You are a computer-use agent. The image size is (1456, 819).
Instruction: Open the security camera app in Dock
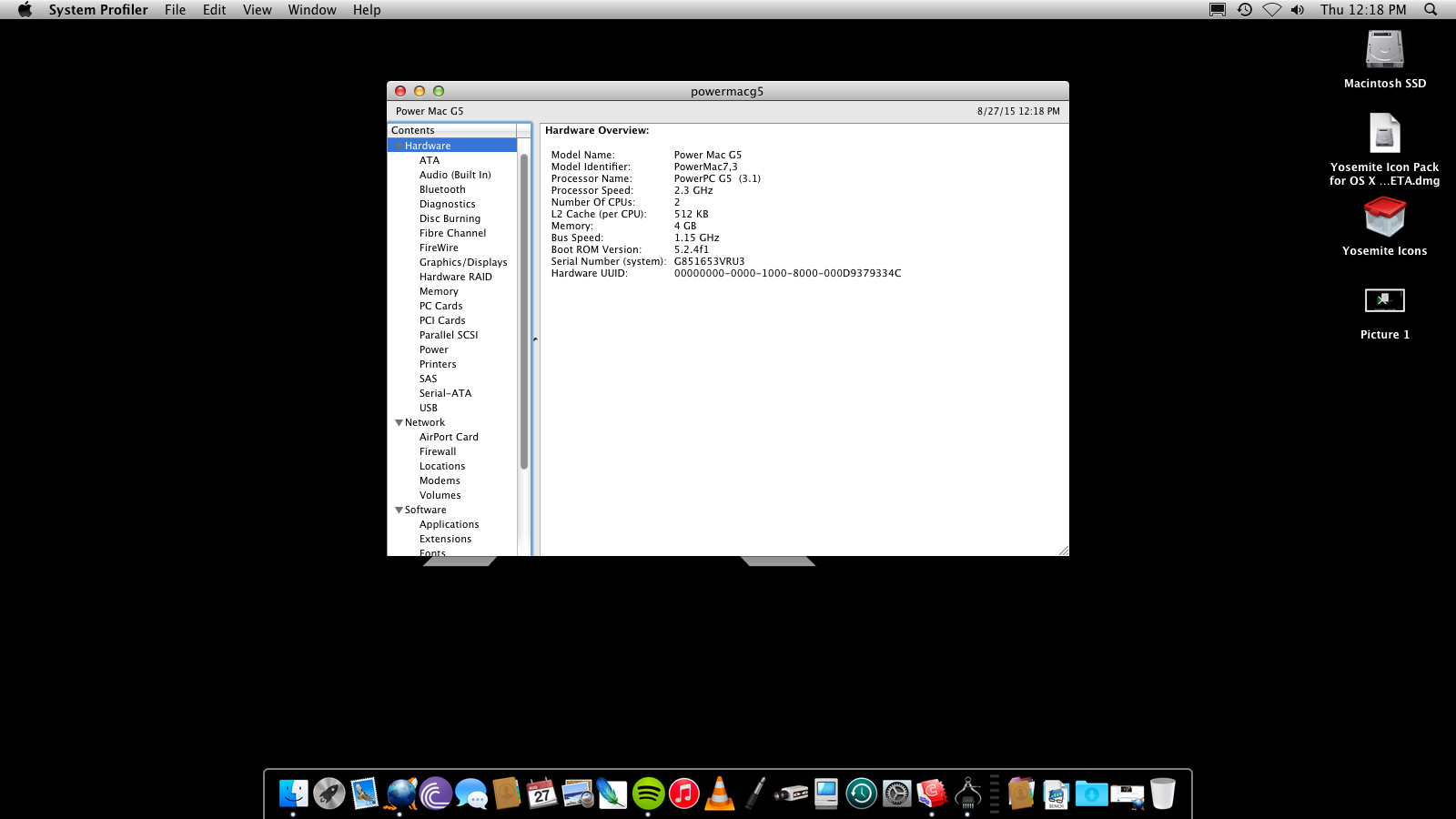791,794
